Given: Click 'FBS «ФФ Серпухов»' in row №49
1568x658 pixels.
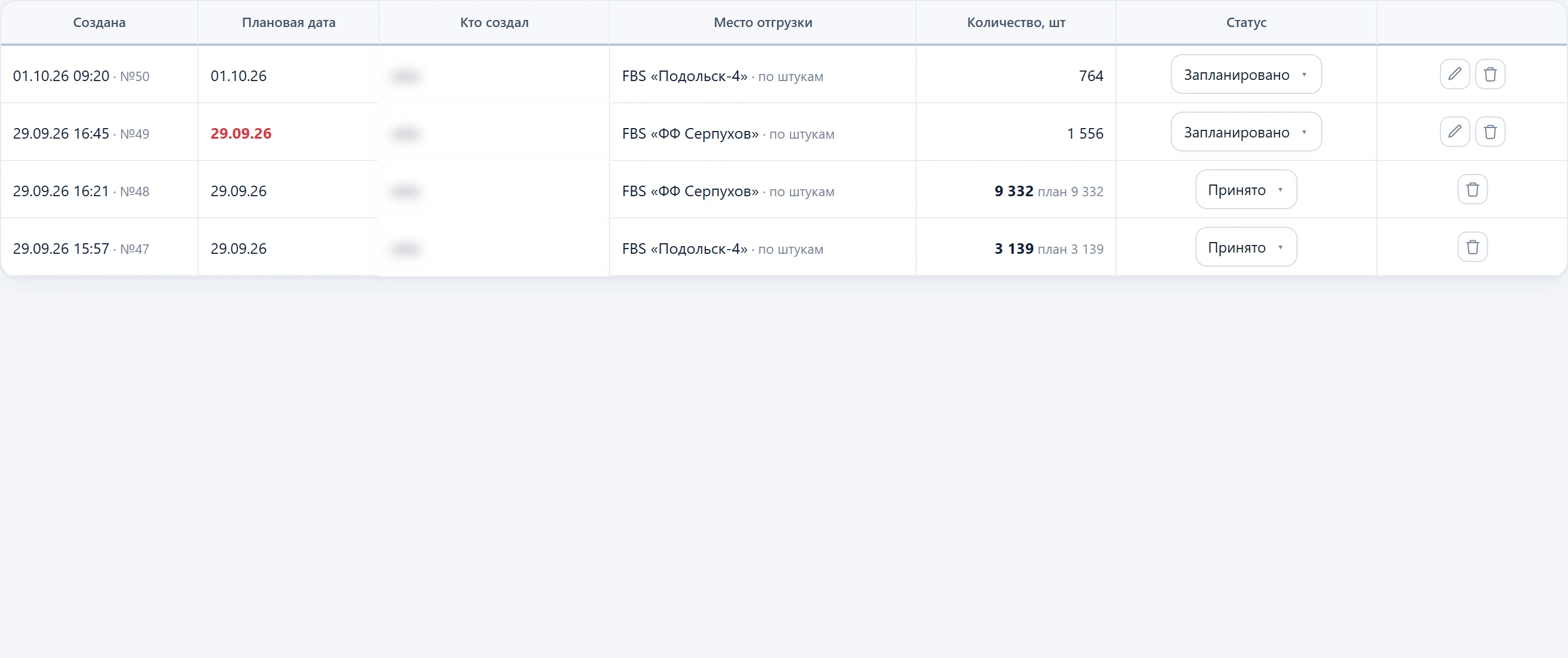Looking at the screenshot, I should point(690,133).
